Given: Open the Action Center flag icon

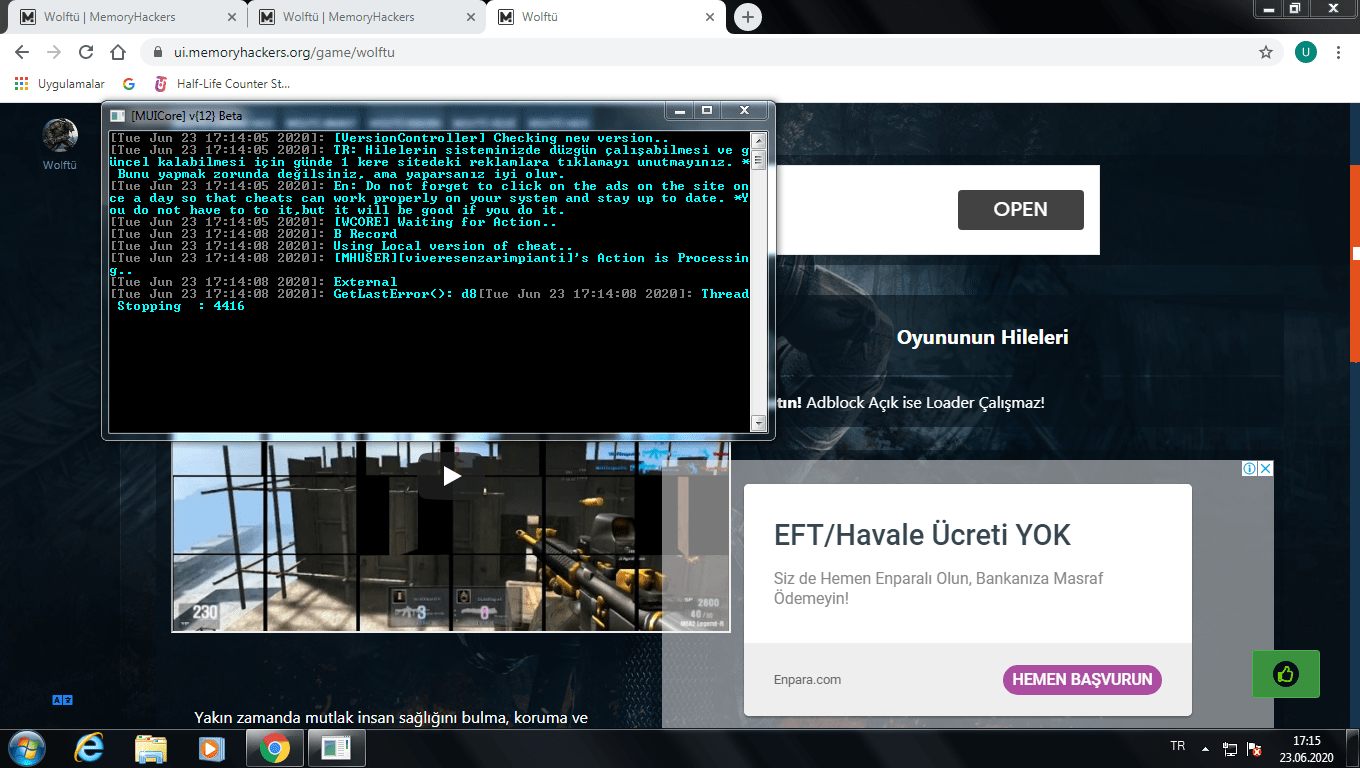Looking at the screenshot, I should [x=1255, y=749].
